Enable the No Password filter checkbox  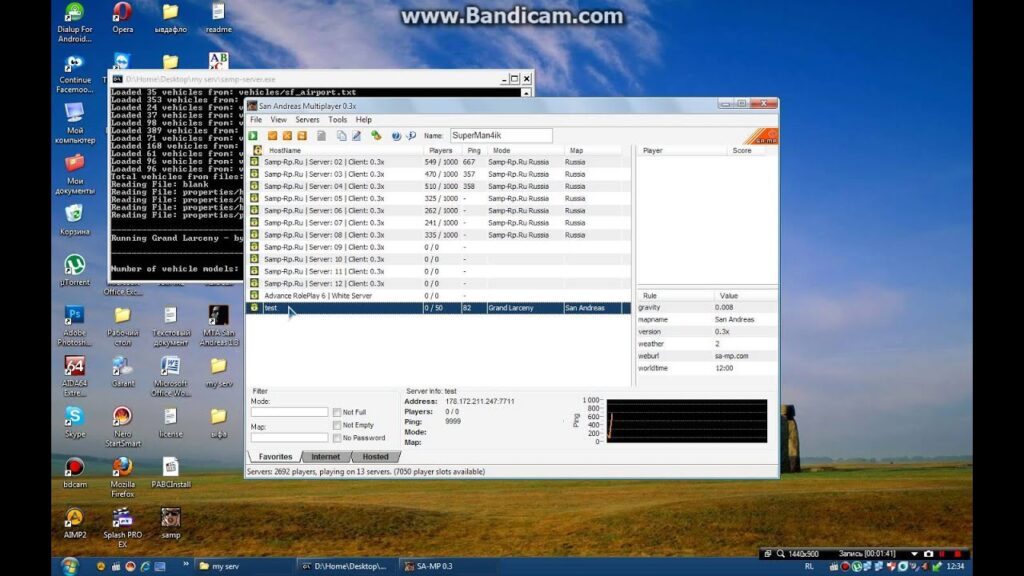pos(337,438)
